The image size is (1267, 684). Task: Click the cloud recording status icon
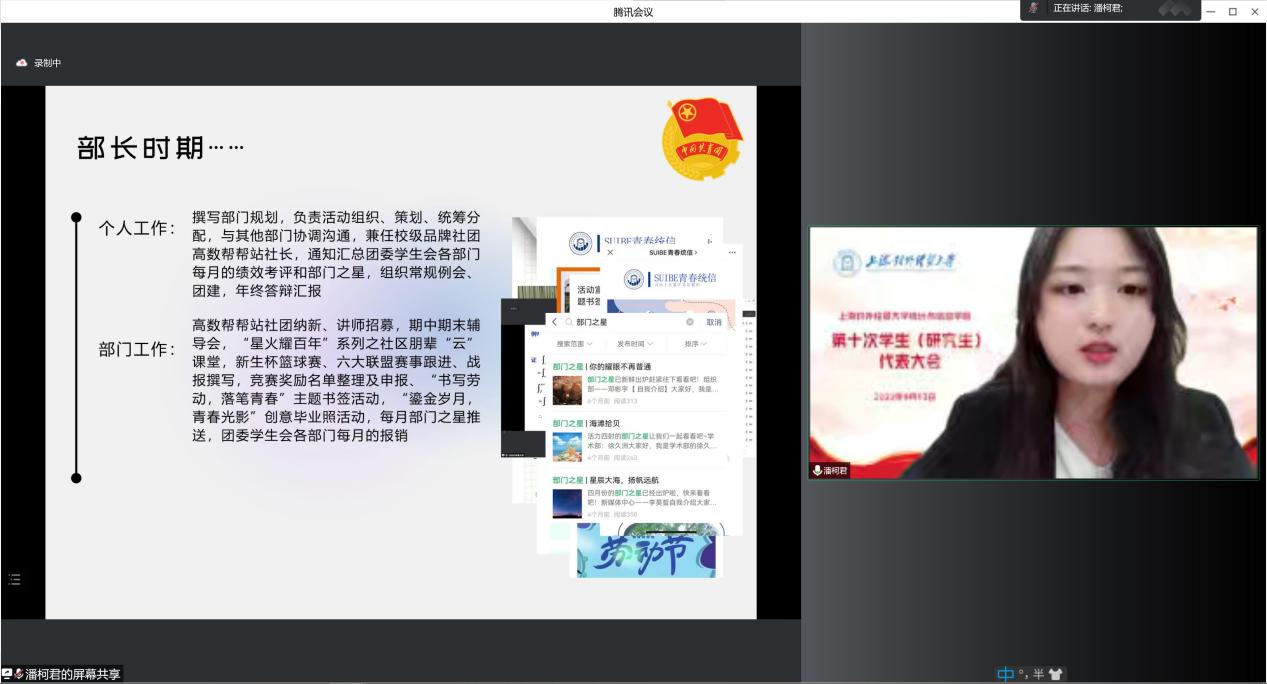point(22,63)
